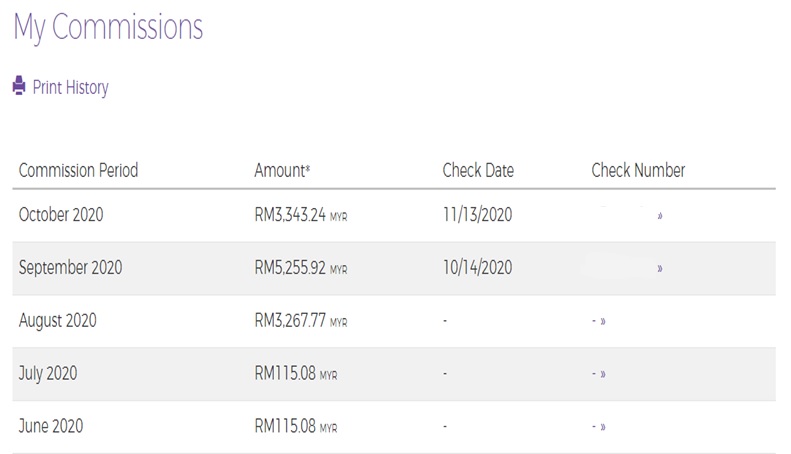Click the Check Date column header

click(x=478, y=170)
